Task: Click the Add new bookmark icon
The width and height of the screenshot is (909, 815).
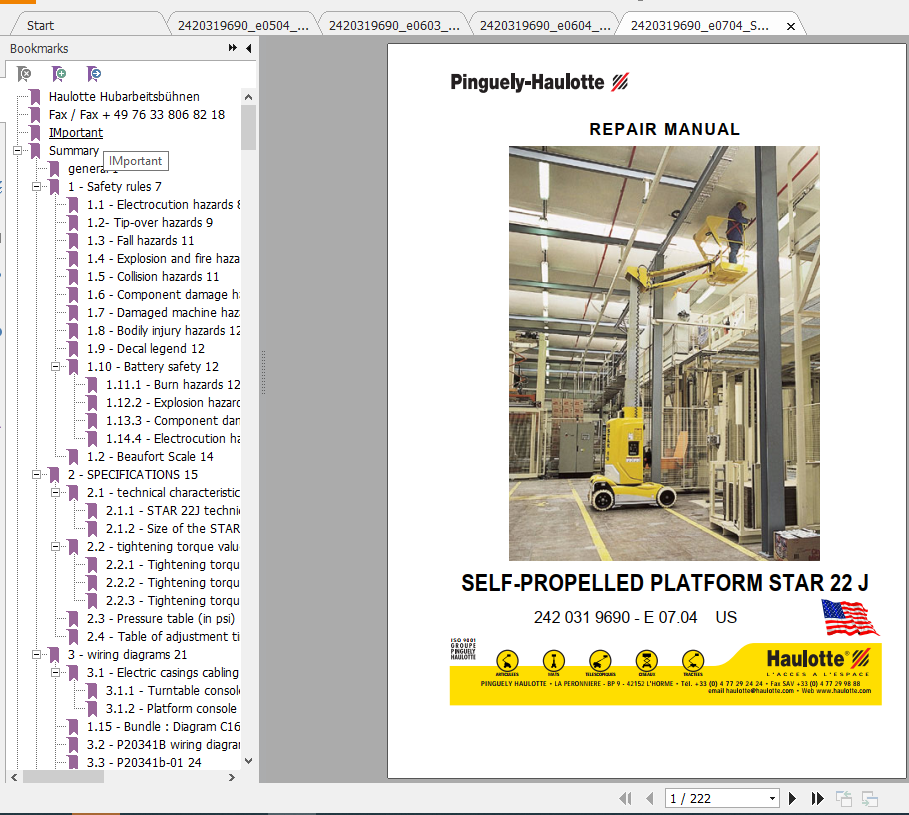Action: coord(60,73)
